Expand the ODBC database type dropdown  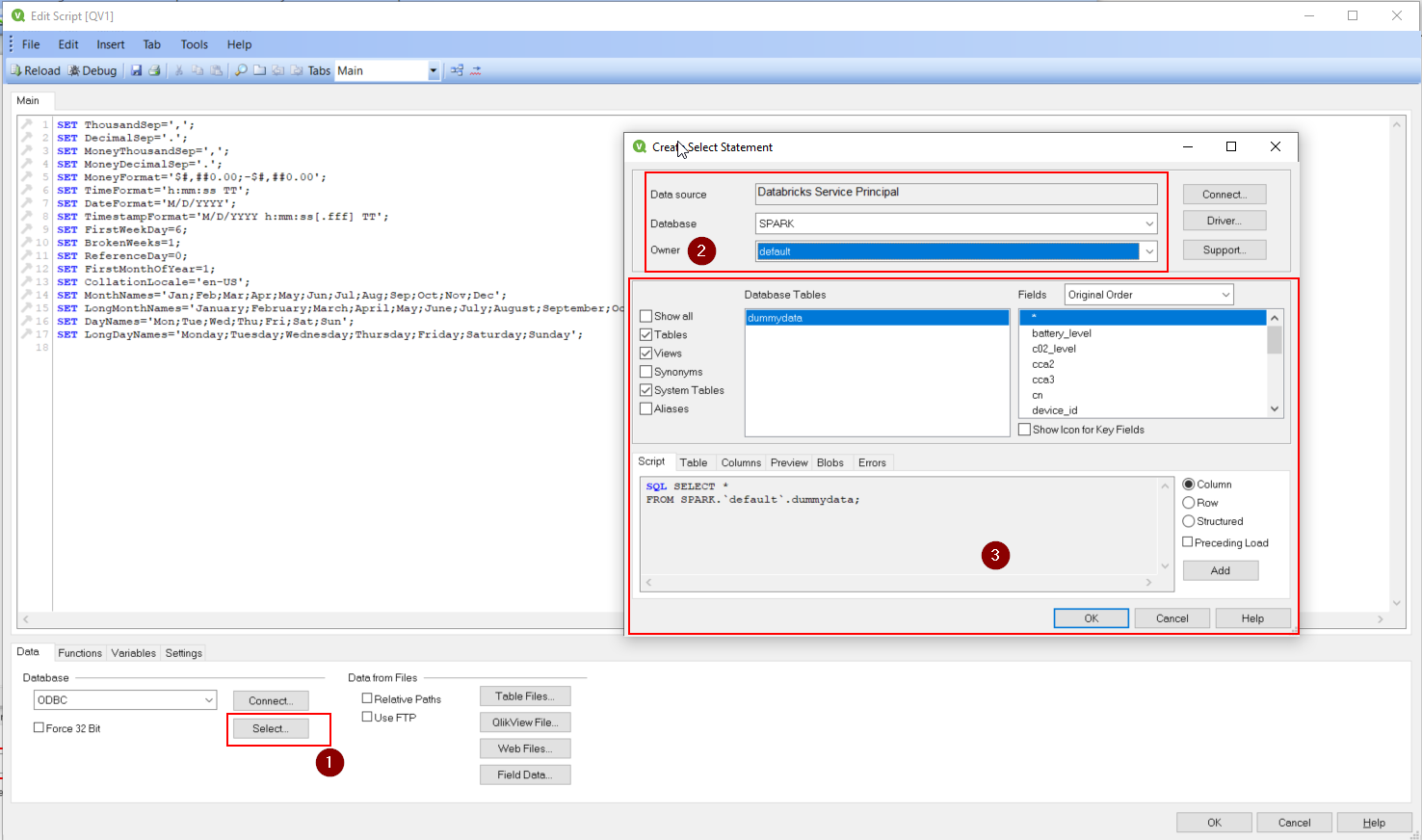tap(208, 700)
